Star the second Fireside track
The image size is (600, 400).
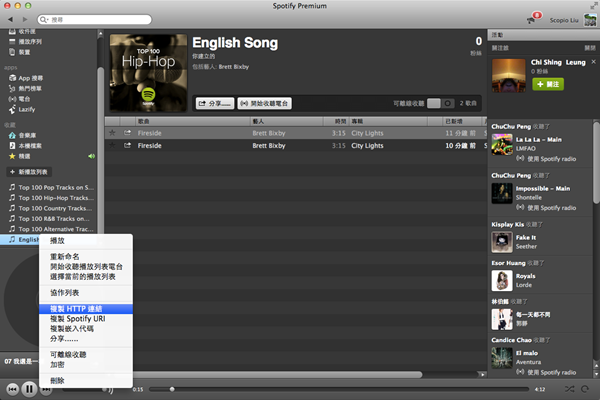click(112, 145)
